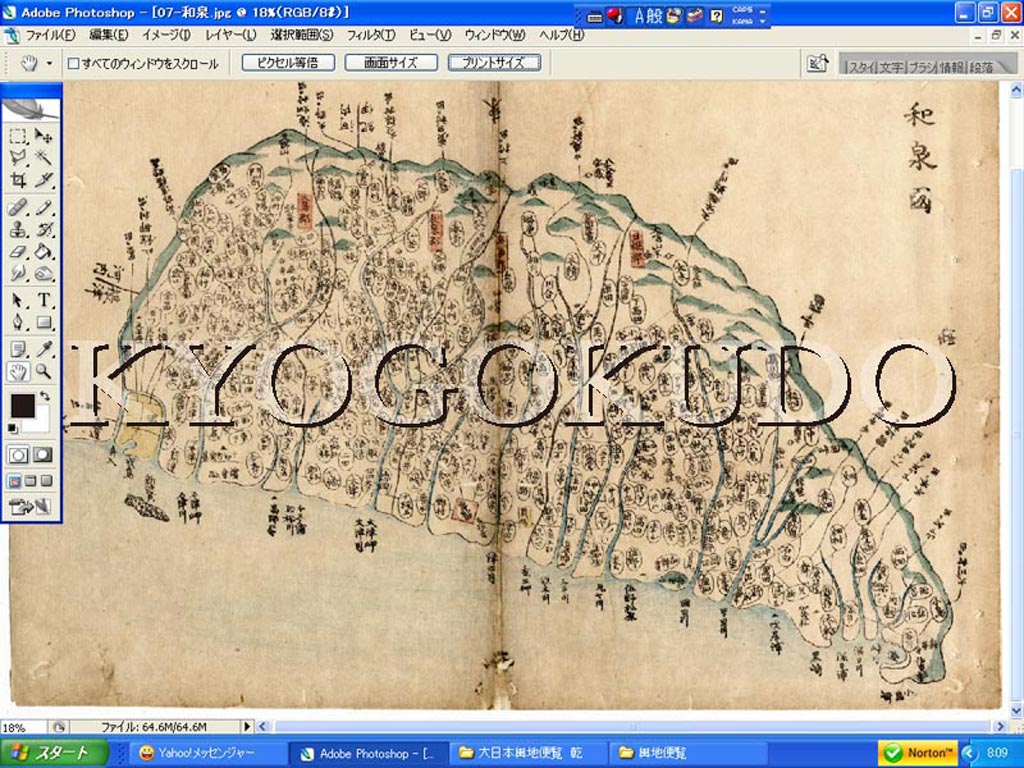
Task: Select the Healing Brush tool
Action: [18, 208]
